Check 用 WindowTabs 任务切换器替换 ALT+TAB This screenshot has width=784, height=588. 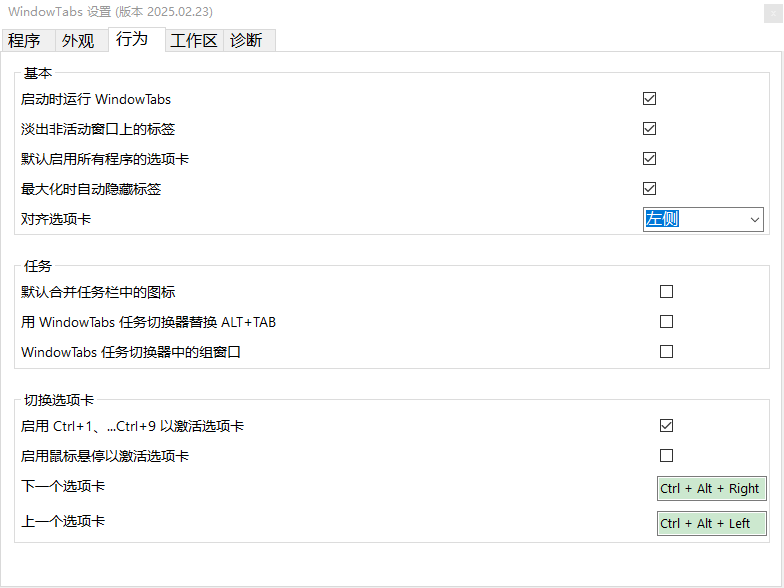click(666, 322)
